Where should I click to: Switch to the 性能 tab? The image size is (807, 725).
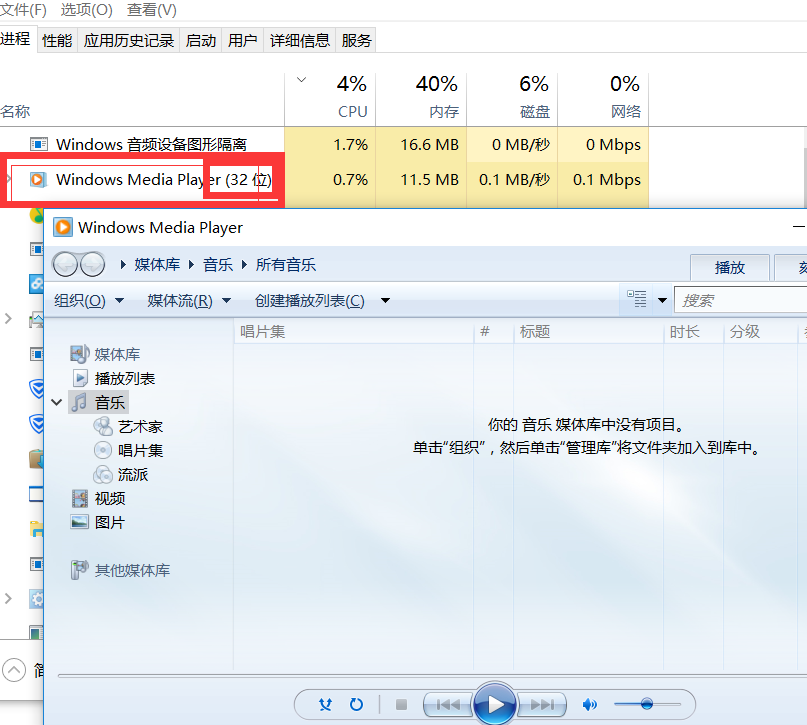[57, 40]
